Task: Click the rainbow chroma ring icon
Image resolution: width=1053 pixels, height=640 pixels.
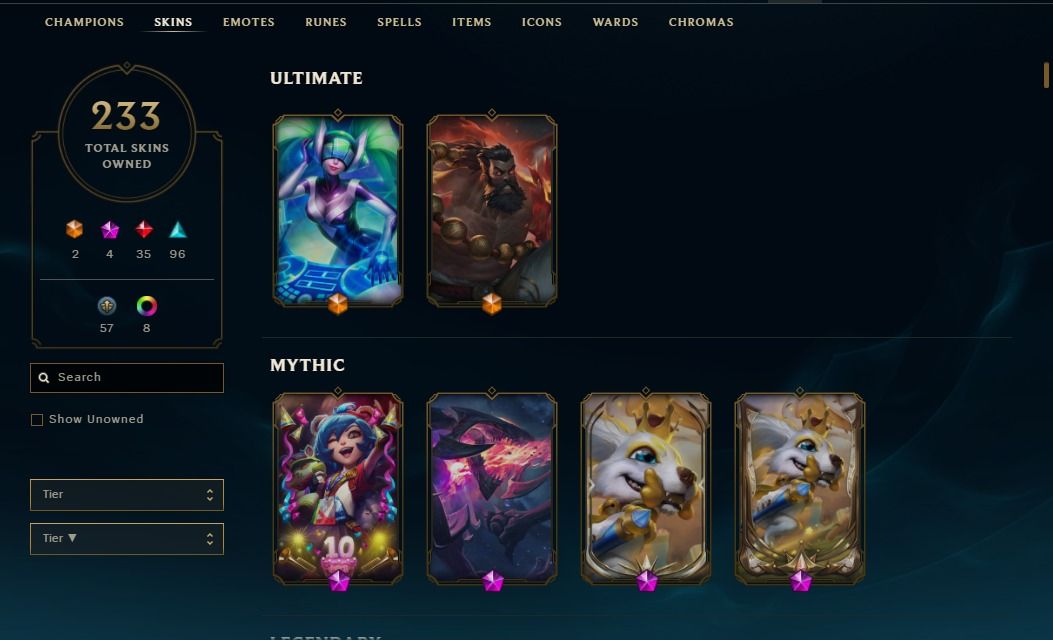Action: click(146, 306)
